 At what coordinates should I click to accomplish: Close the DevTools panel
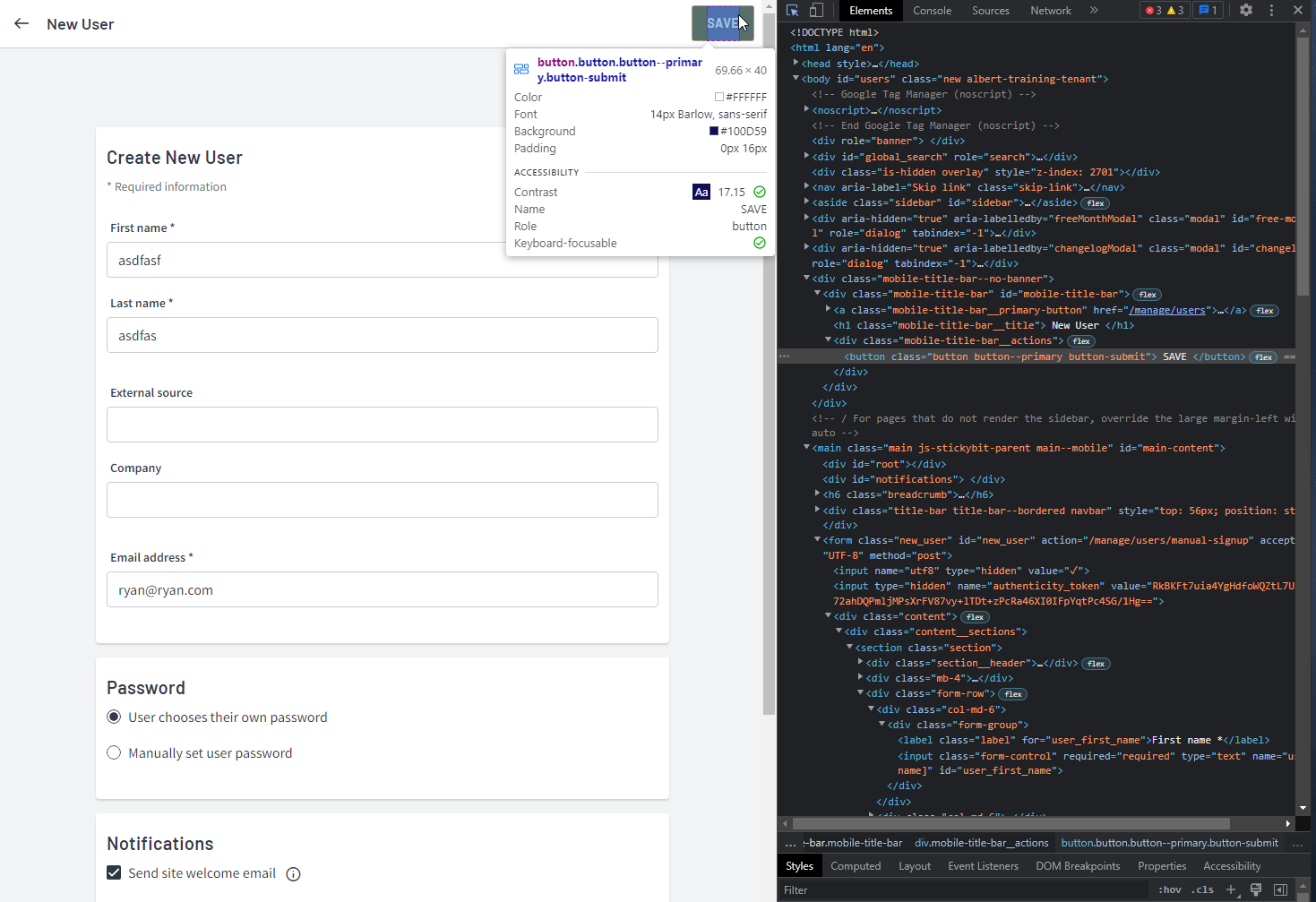(x=1298, y=11)
